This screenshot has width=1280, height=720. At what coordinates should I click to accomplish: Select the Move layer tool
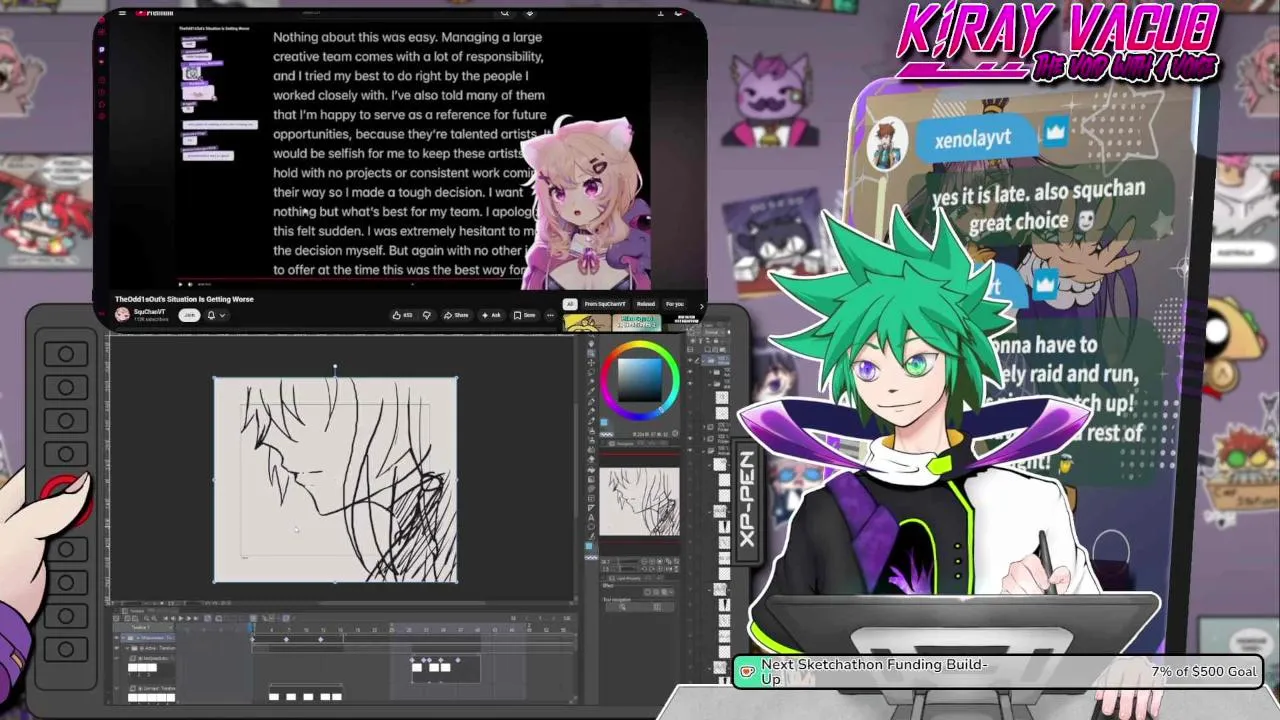(x=591, y=363)
